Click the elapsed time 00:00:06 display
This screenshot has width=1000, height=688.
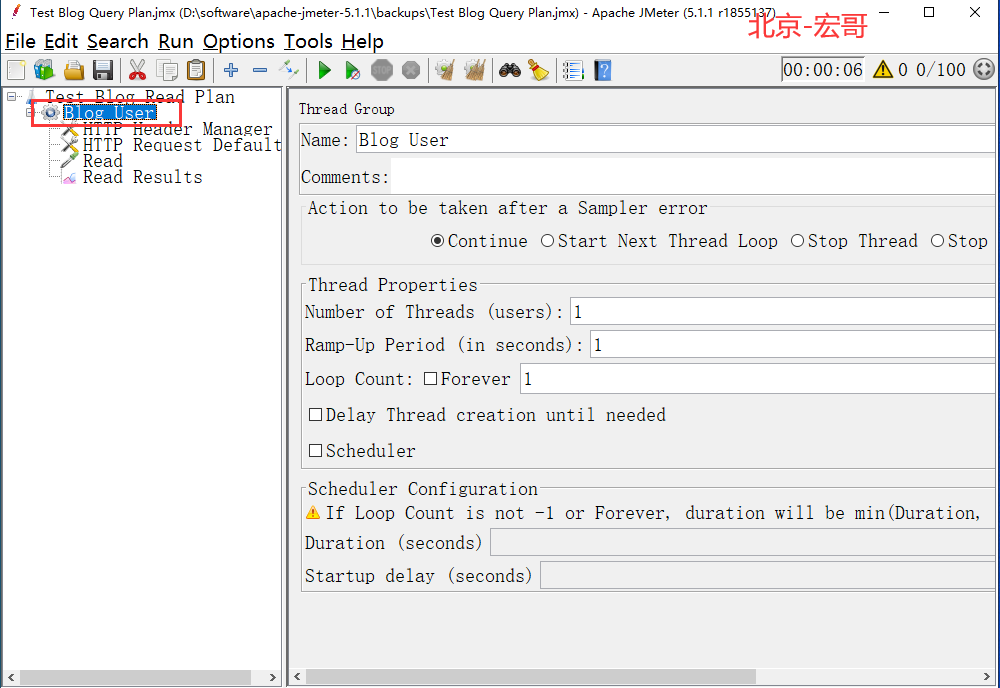[823, 70]
